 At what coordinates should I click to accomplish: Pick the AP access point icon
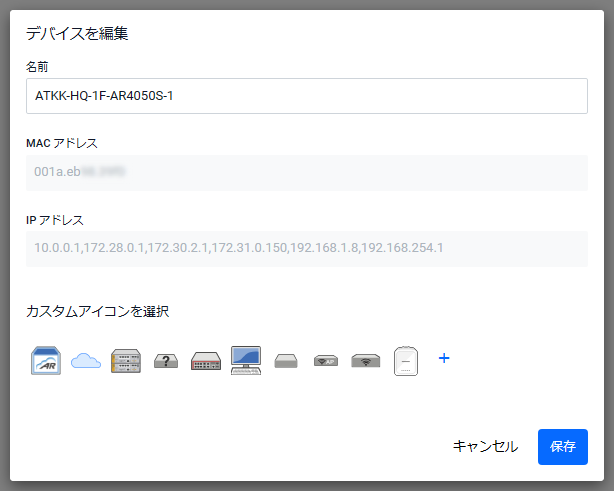pos(326,361)
